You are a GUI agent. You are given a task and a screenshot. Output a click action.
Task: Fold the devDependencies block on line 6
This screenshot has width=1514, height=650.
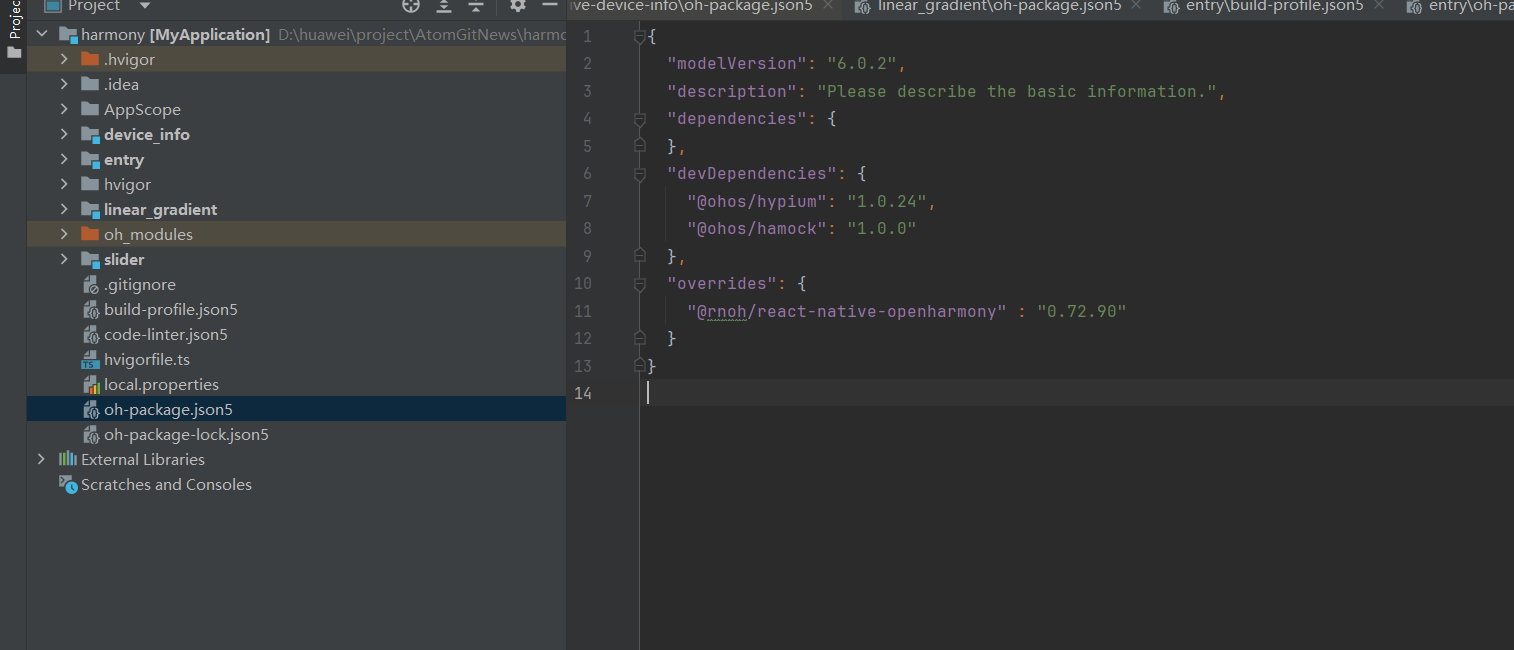coord(640,174)
